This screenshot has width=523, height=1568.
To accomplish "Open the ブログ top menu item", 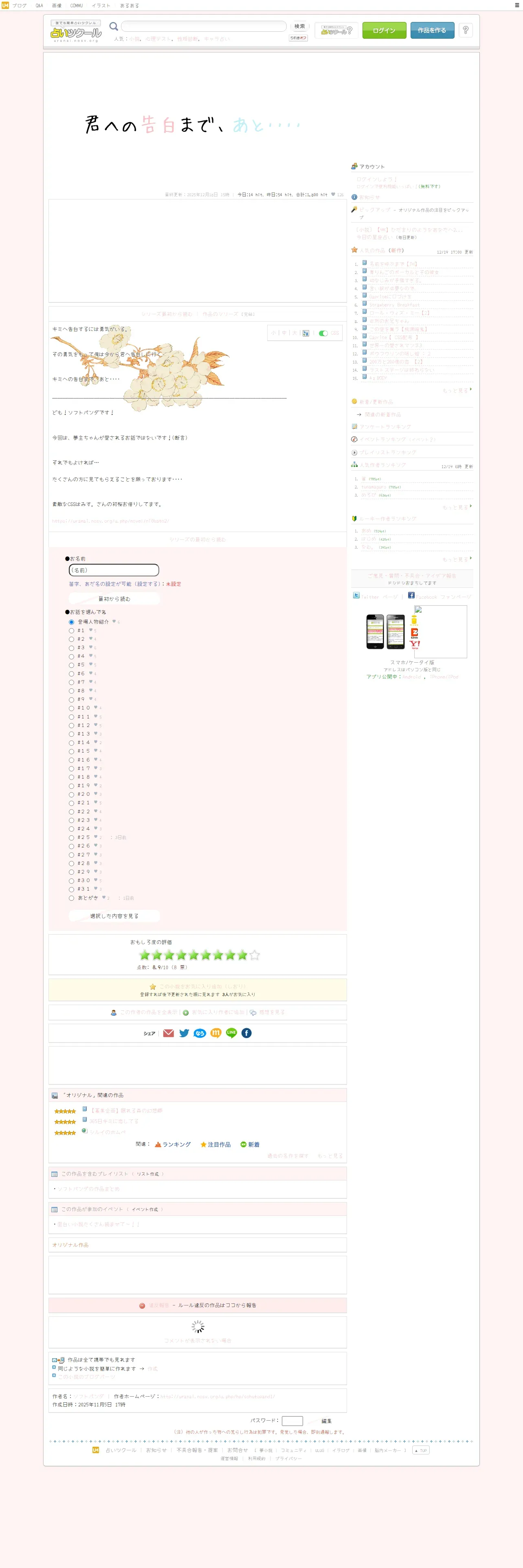I will click(19, 5).
